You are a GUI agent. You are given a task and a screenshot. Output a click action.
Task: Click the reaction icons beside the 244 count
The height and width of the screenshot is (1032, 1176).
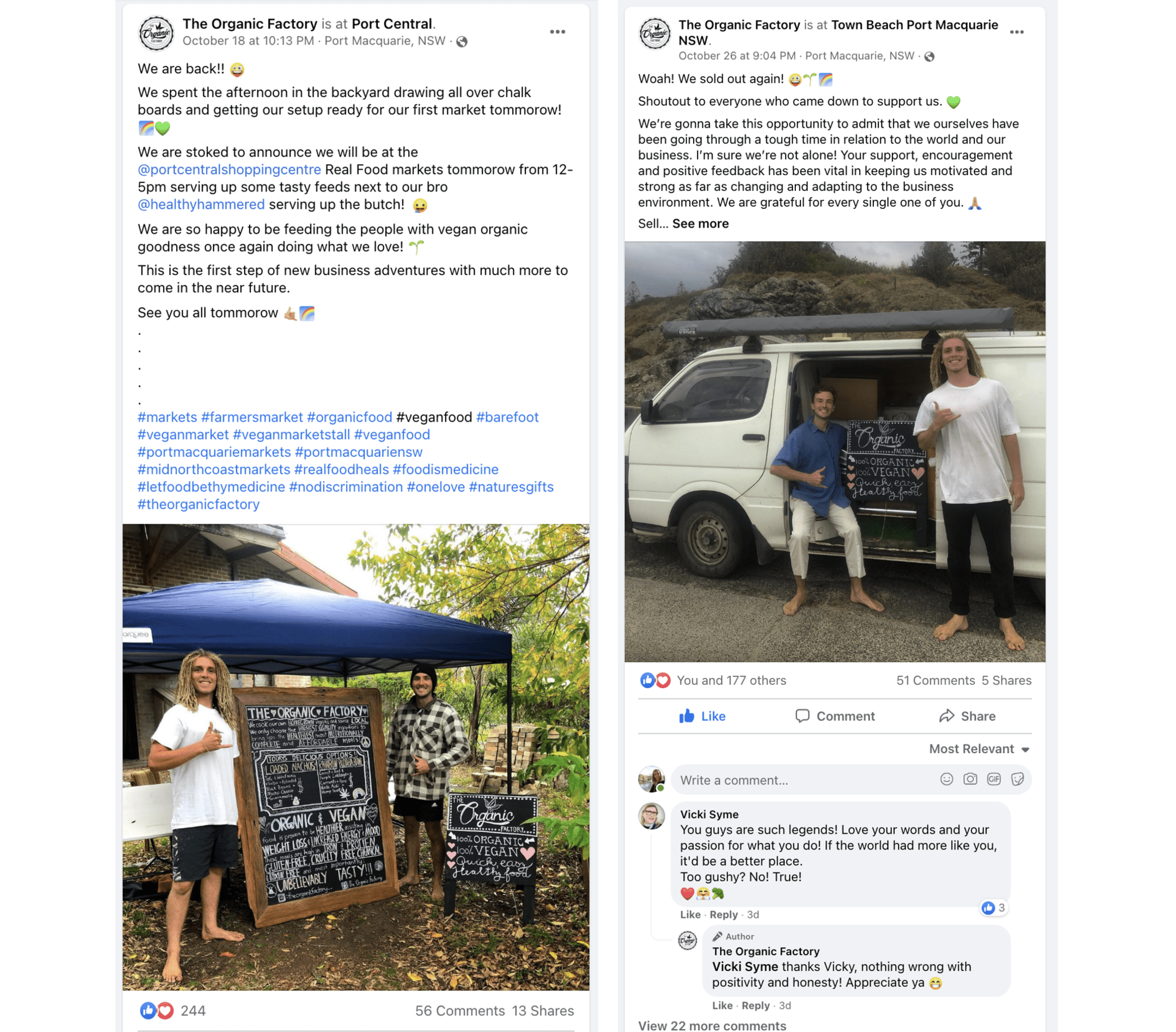click(x=157, y=1010)
